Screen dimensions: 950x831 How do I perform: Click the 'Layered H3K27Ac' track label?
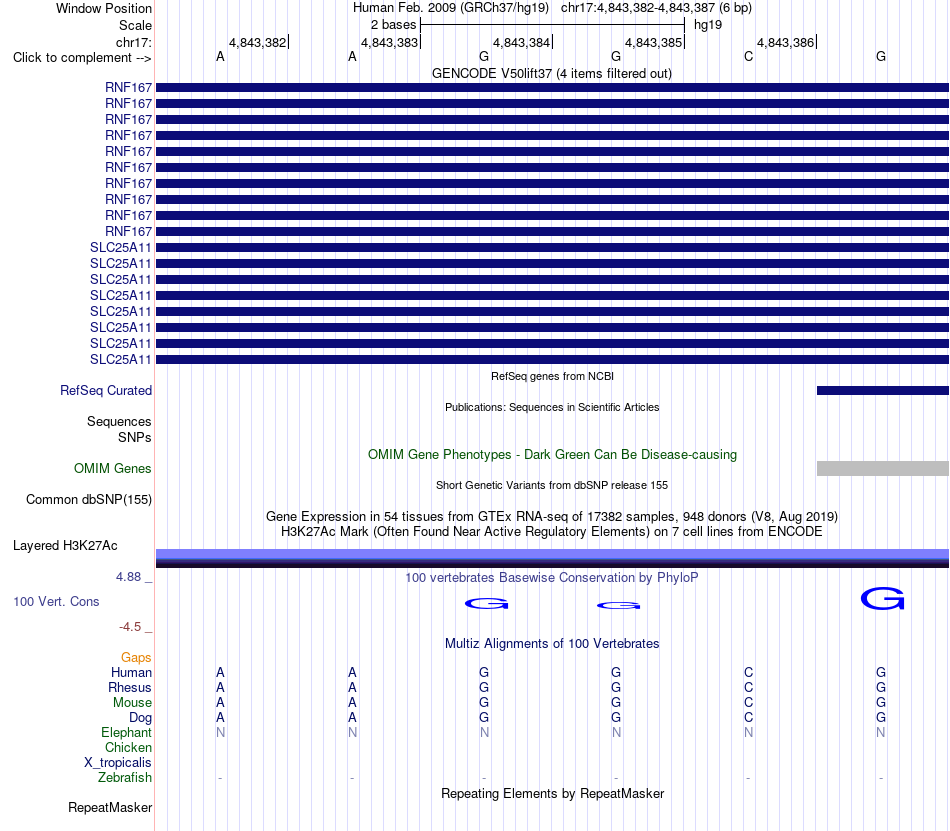(65, 546)
